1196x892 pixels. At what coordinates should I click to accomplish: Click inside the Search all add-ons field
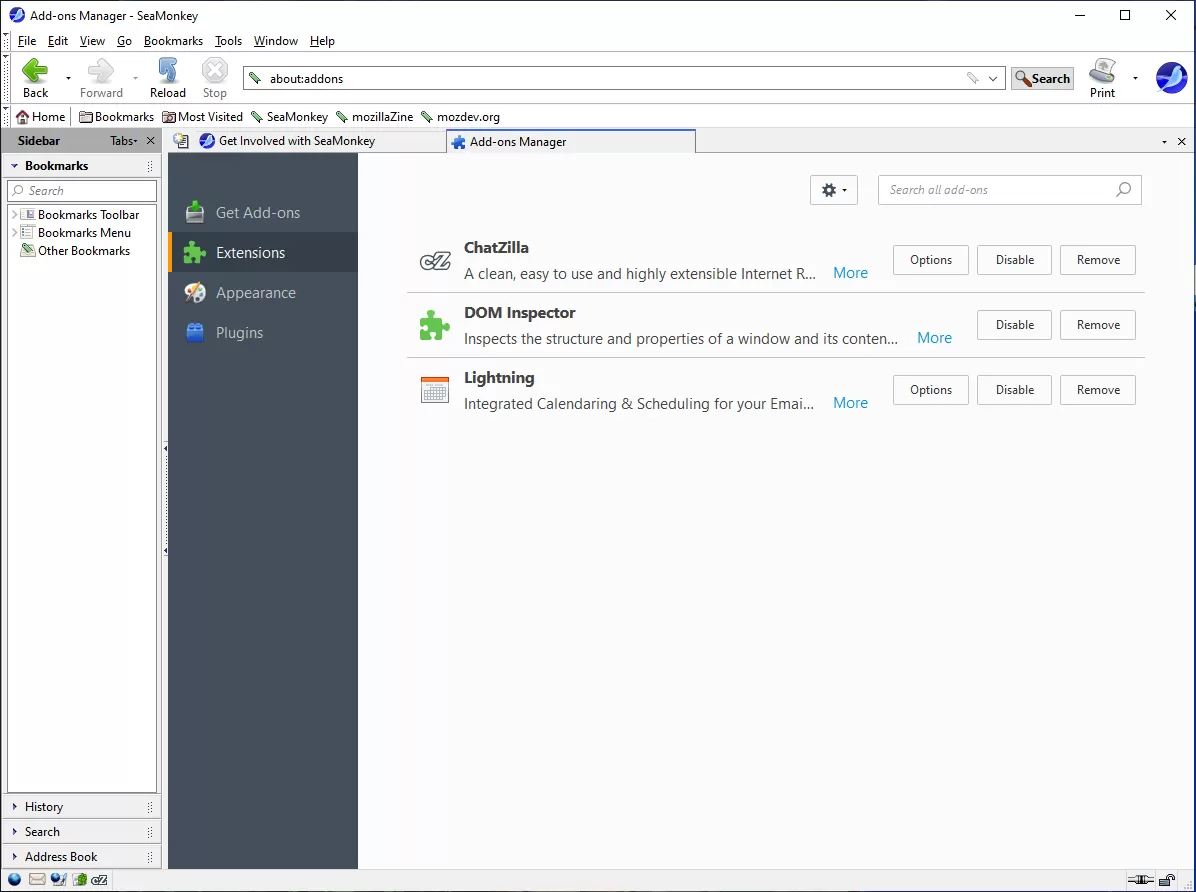(1000, 189)
